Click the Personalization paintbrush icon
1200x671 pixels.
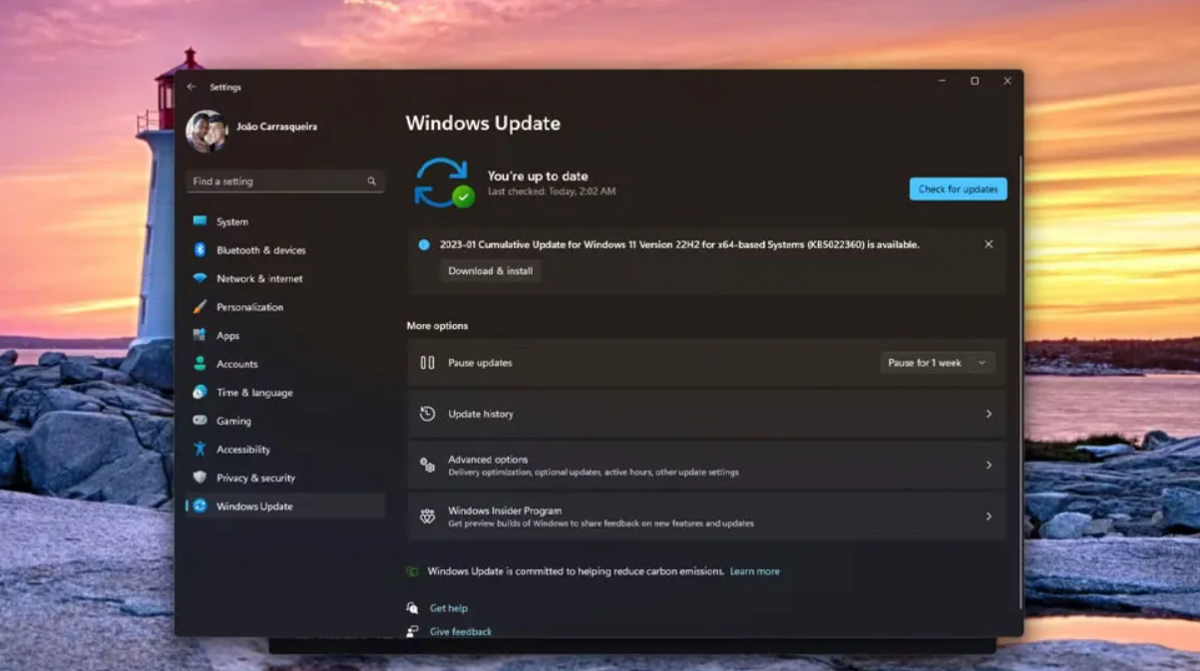[x=200, y=307]
